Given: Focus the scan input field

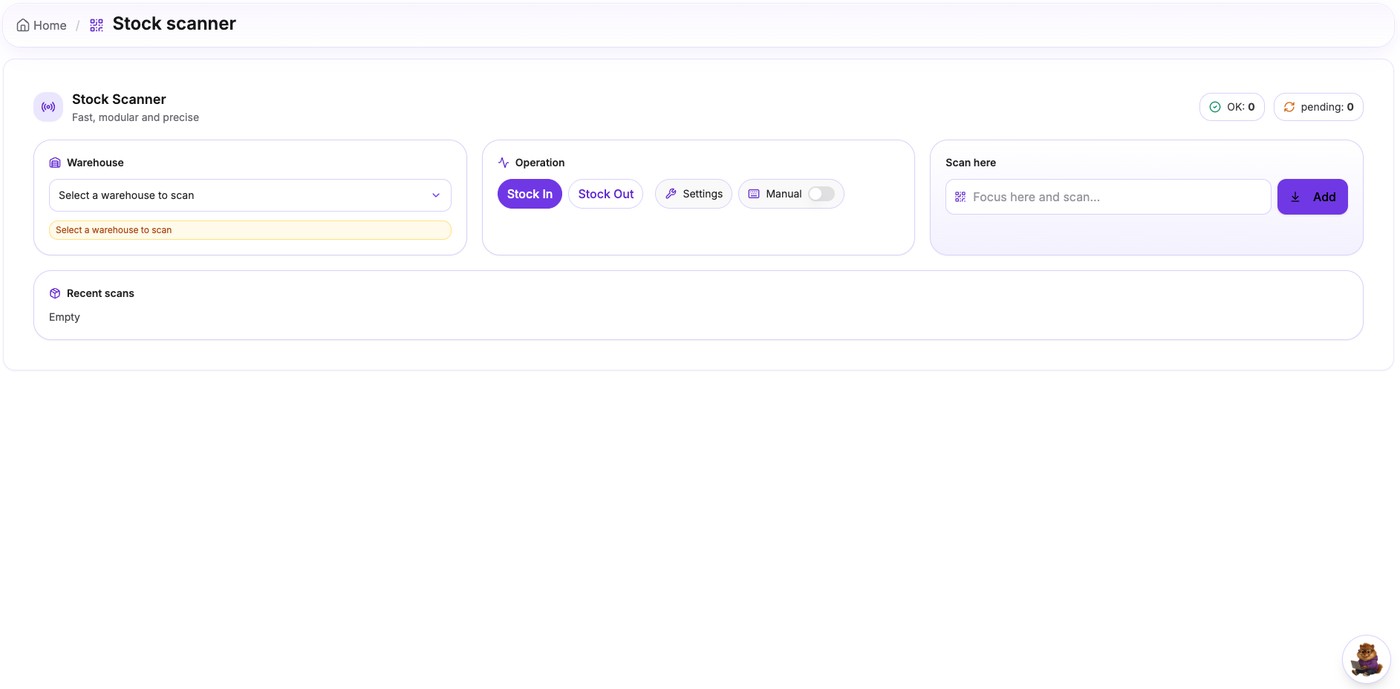Looking at the screenshot, I should coord(1115,197).
